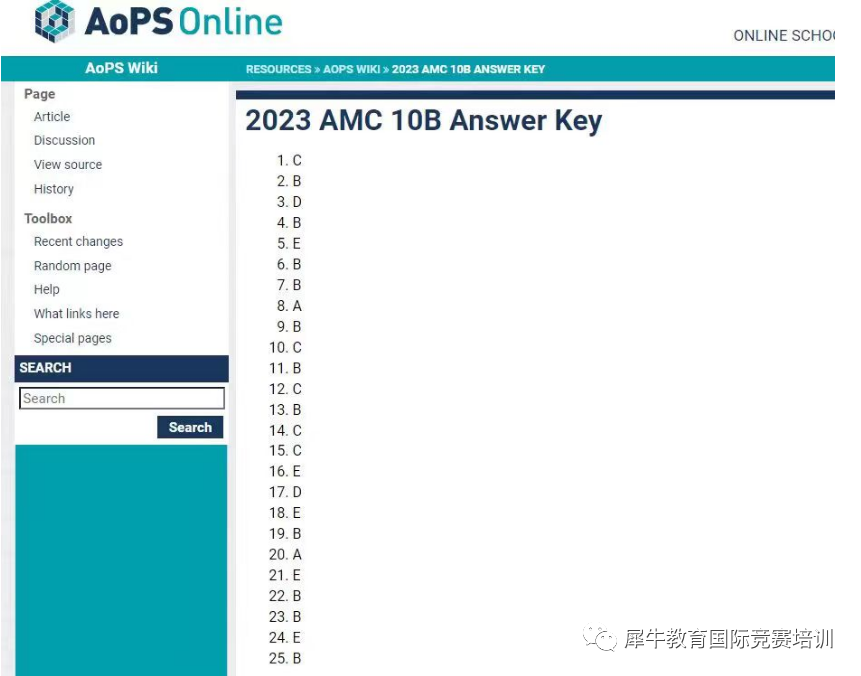Screen dimensions: 861x676
Task: Click the 2023 AMC 10B Answer Key heading
Action: click(423, 120)
